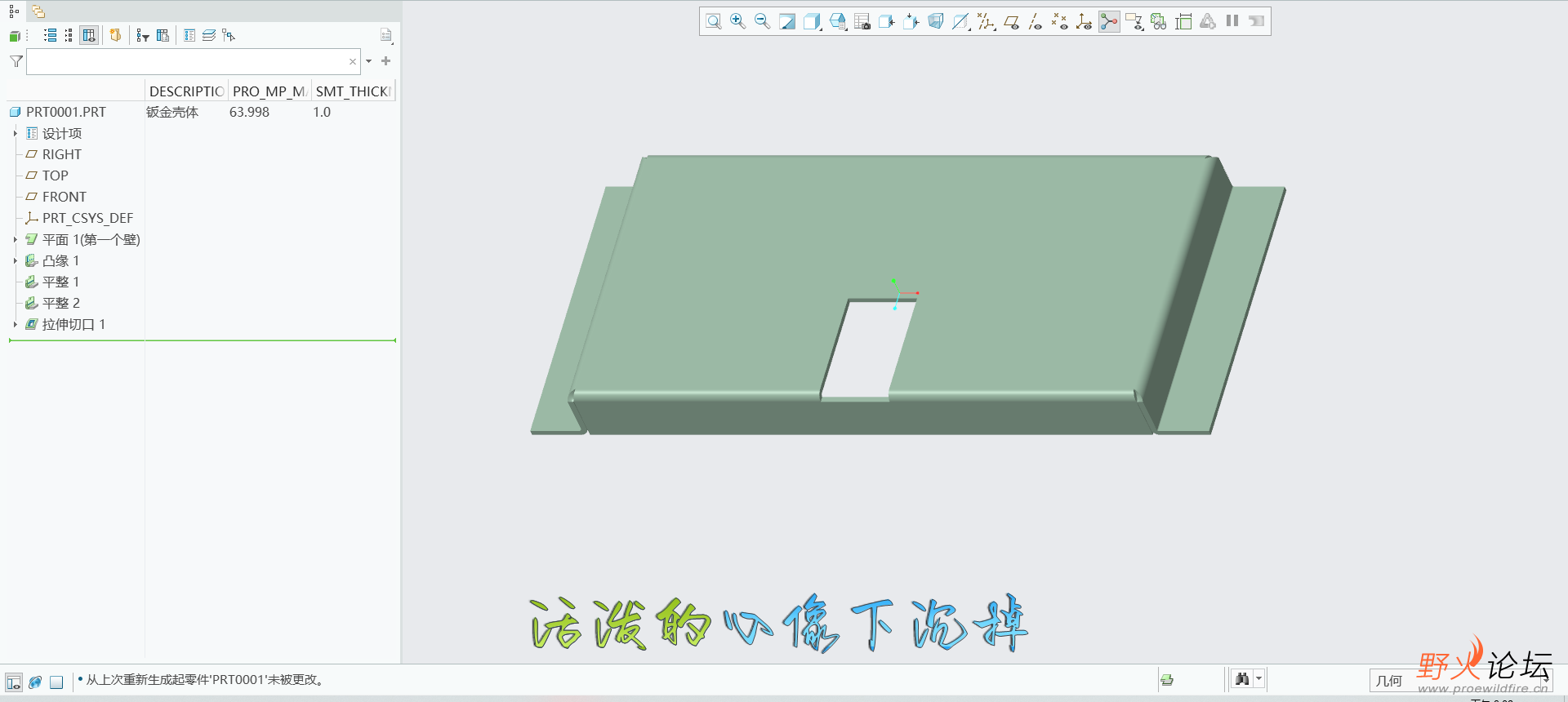Activate the Zoom In tool
This screenshot has height=702, width=1568.
tap(738, 22)
